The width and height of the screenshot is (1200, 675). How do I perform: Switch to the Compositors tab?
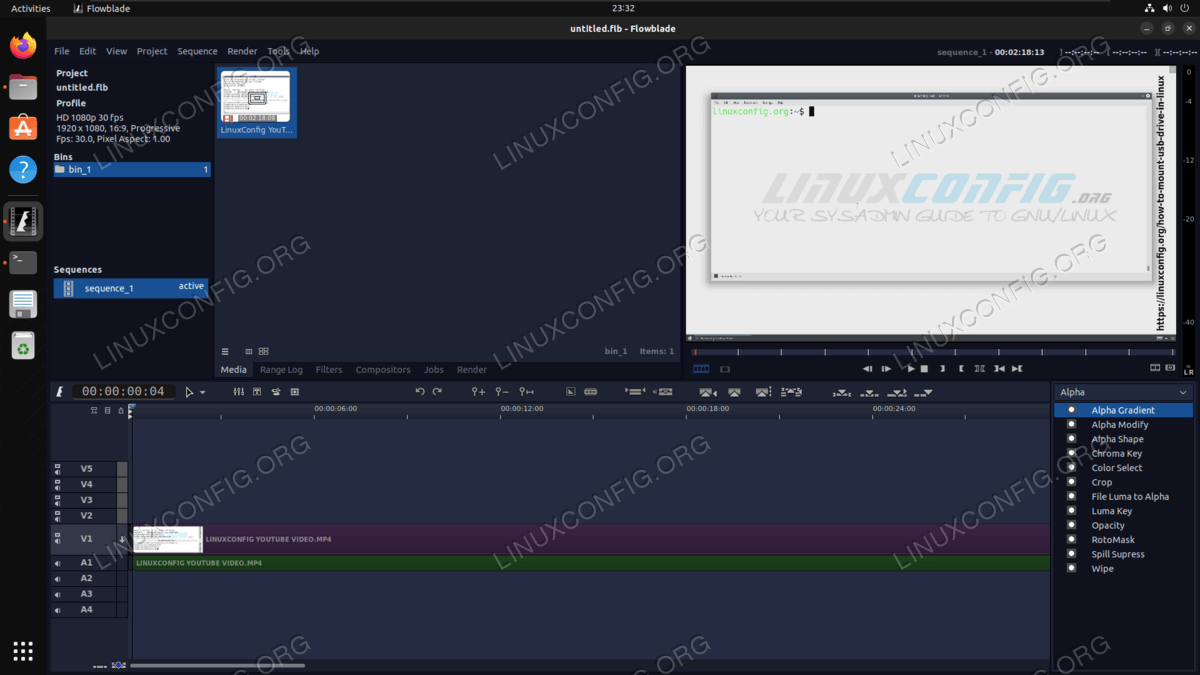(x=383, y=370)
